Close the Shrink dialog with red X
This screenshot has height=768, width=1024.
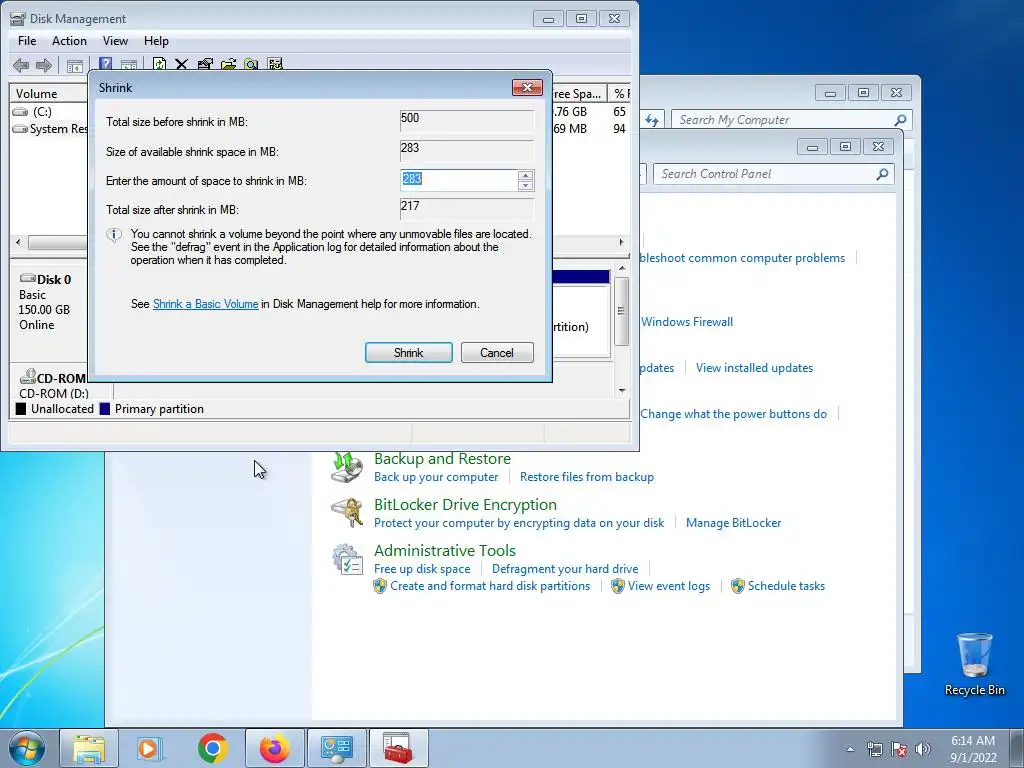[528, 88]
